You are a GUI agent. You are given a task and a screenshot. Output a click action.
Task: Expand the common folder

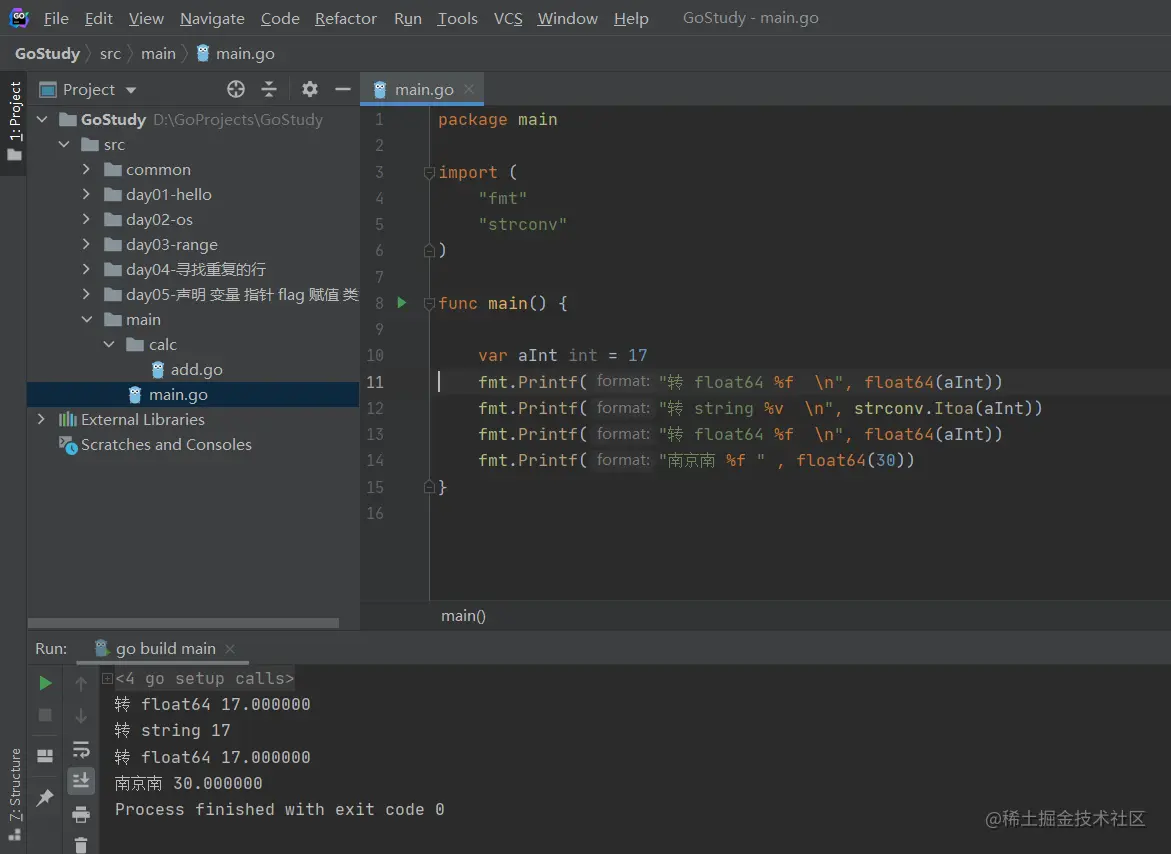(86, 169)
